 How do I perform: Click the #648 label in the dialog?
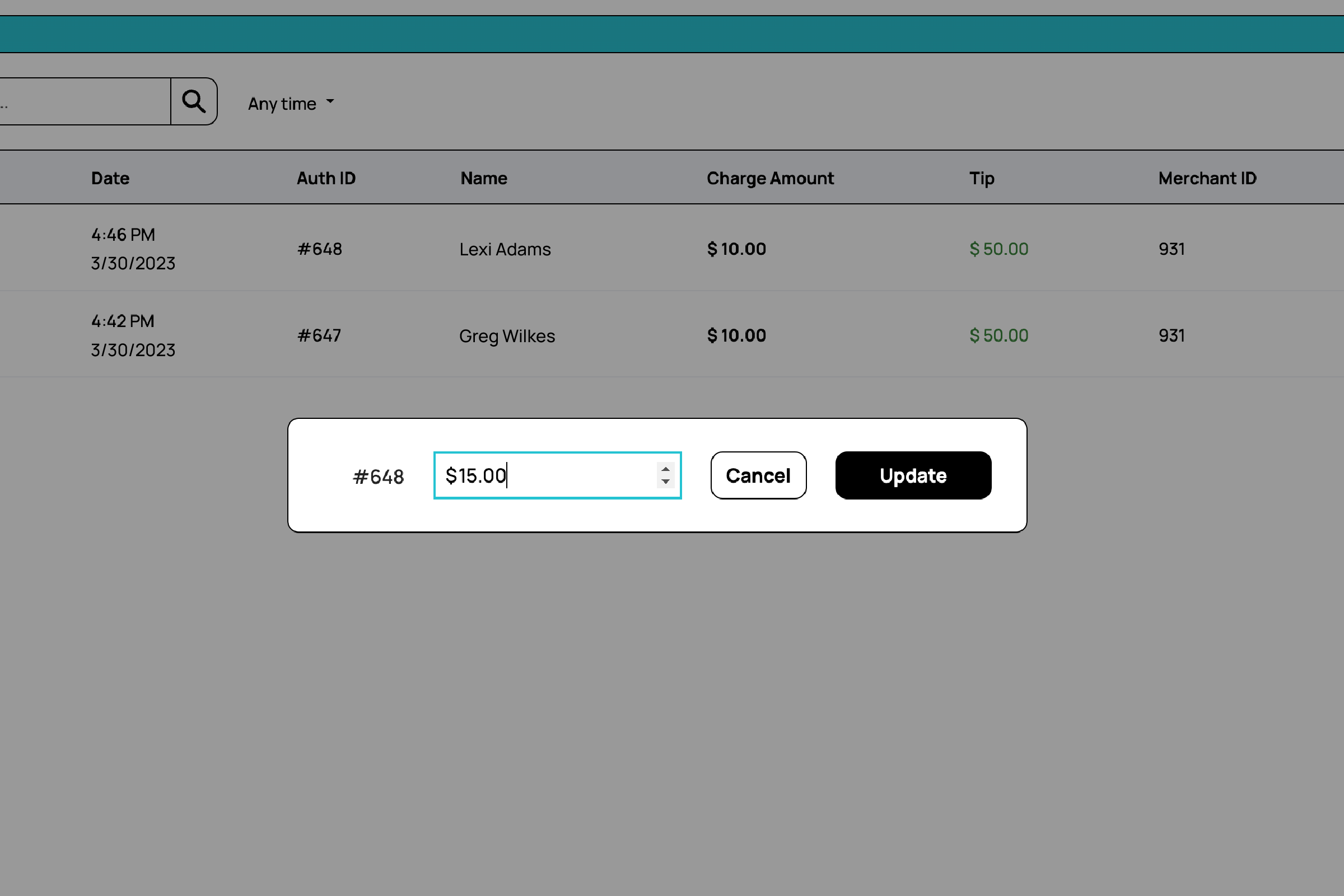pyautogui.click(x=379, y=477)
